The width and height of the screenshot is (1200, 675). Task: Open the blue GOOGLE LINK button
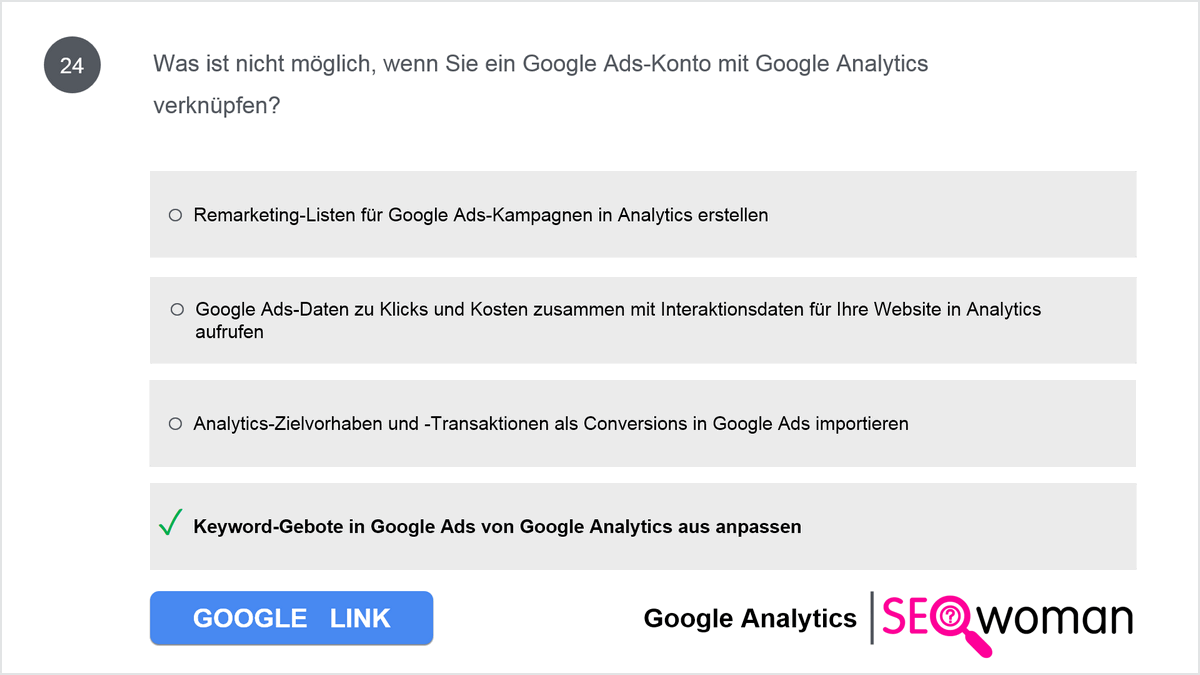pos(291,618)
